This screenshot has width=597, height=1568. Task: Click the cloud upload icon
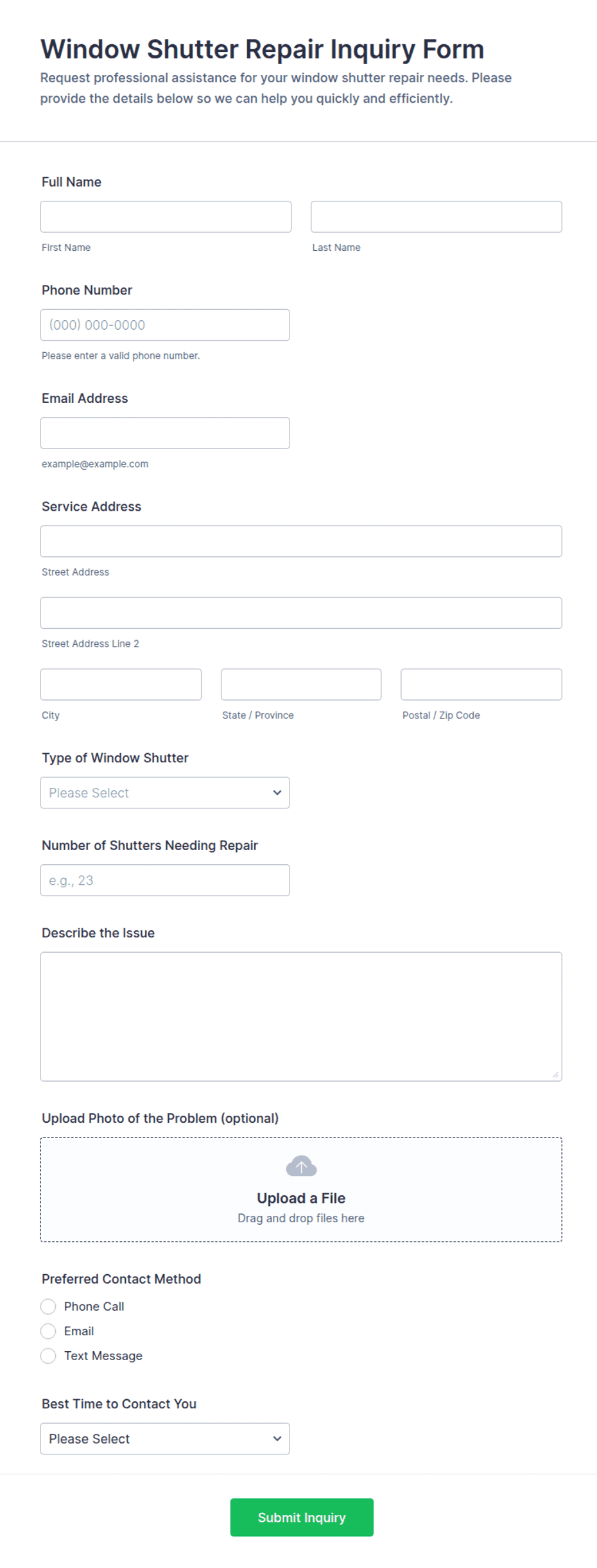click(x=301, y=1166)
